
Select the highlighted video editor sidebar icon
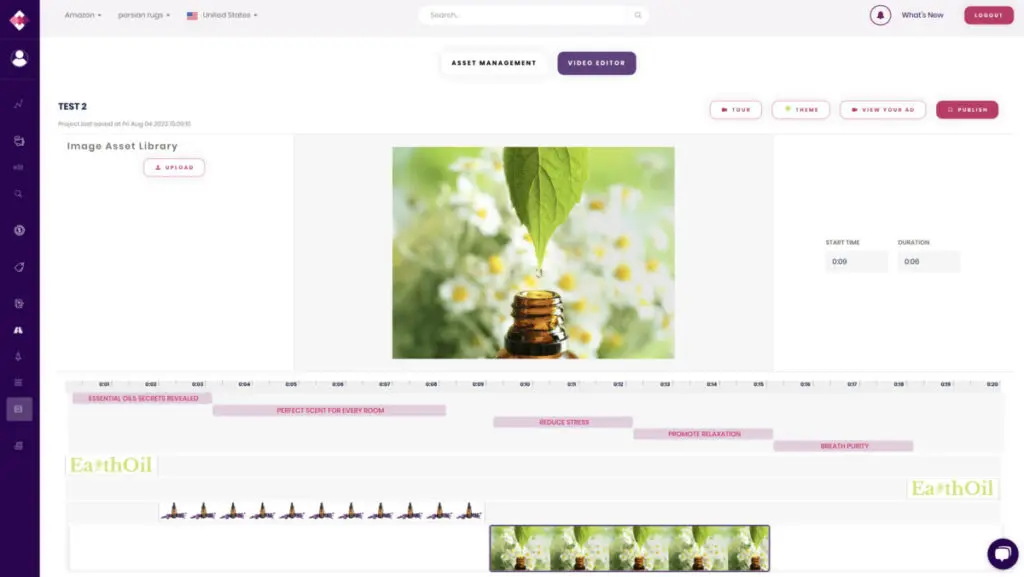pyautogui.click(x=19, y=409)
